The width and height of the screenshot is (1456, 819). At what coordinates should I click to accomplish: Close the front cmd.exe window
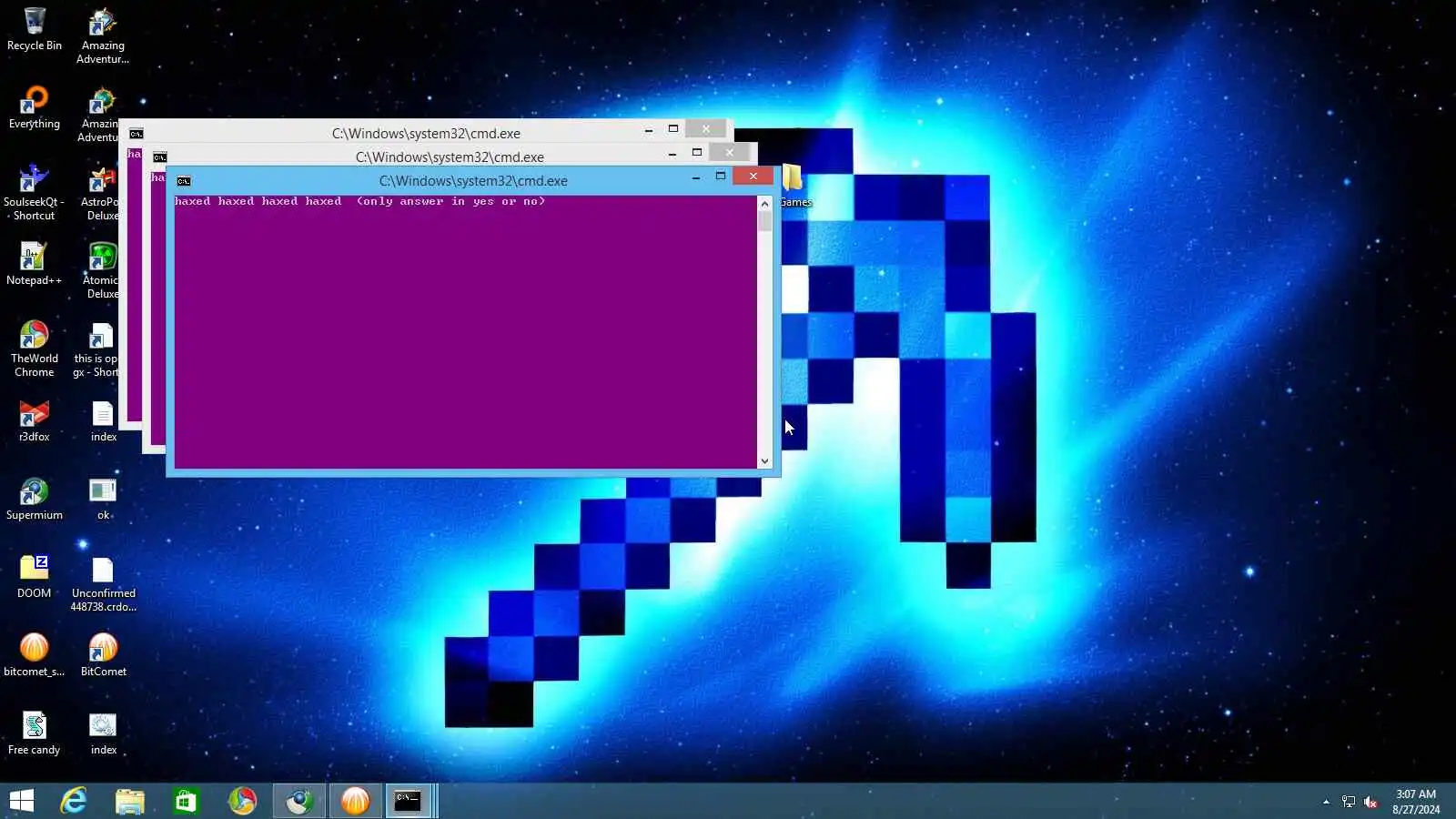pos(753,177)
